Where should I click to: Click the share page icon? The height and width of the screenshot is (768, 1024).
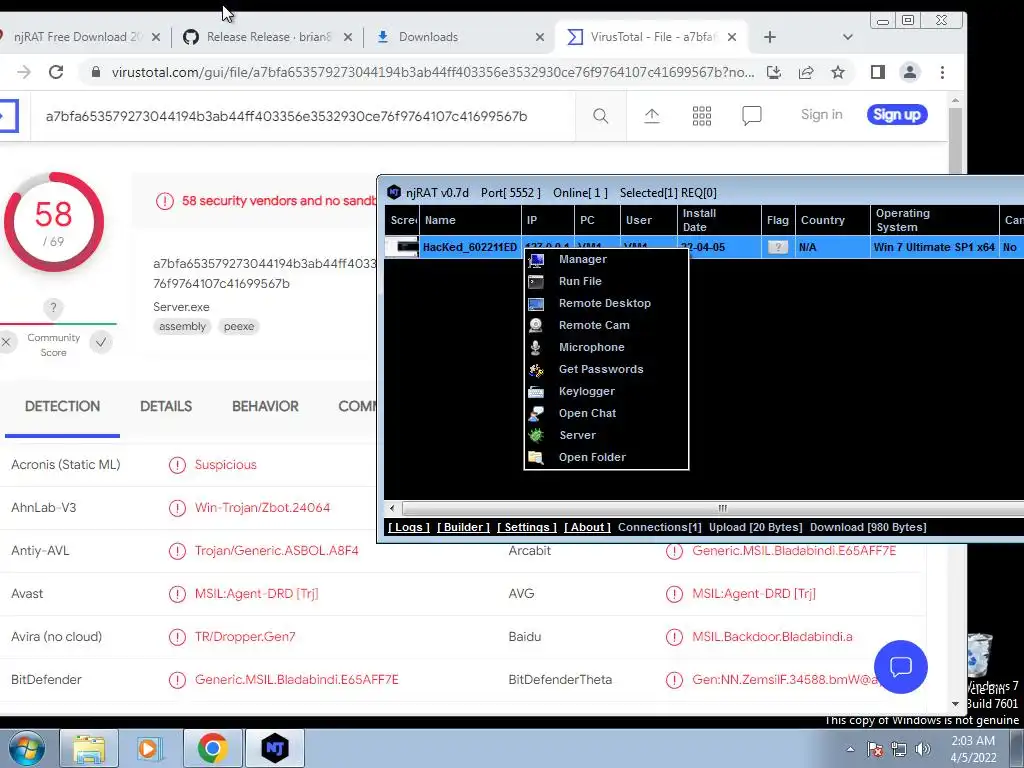tap(806, 72)
